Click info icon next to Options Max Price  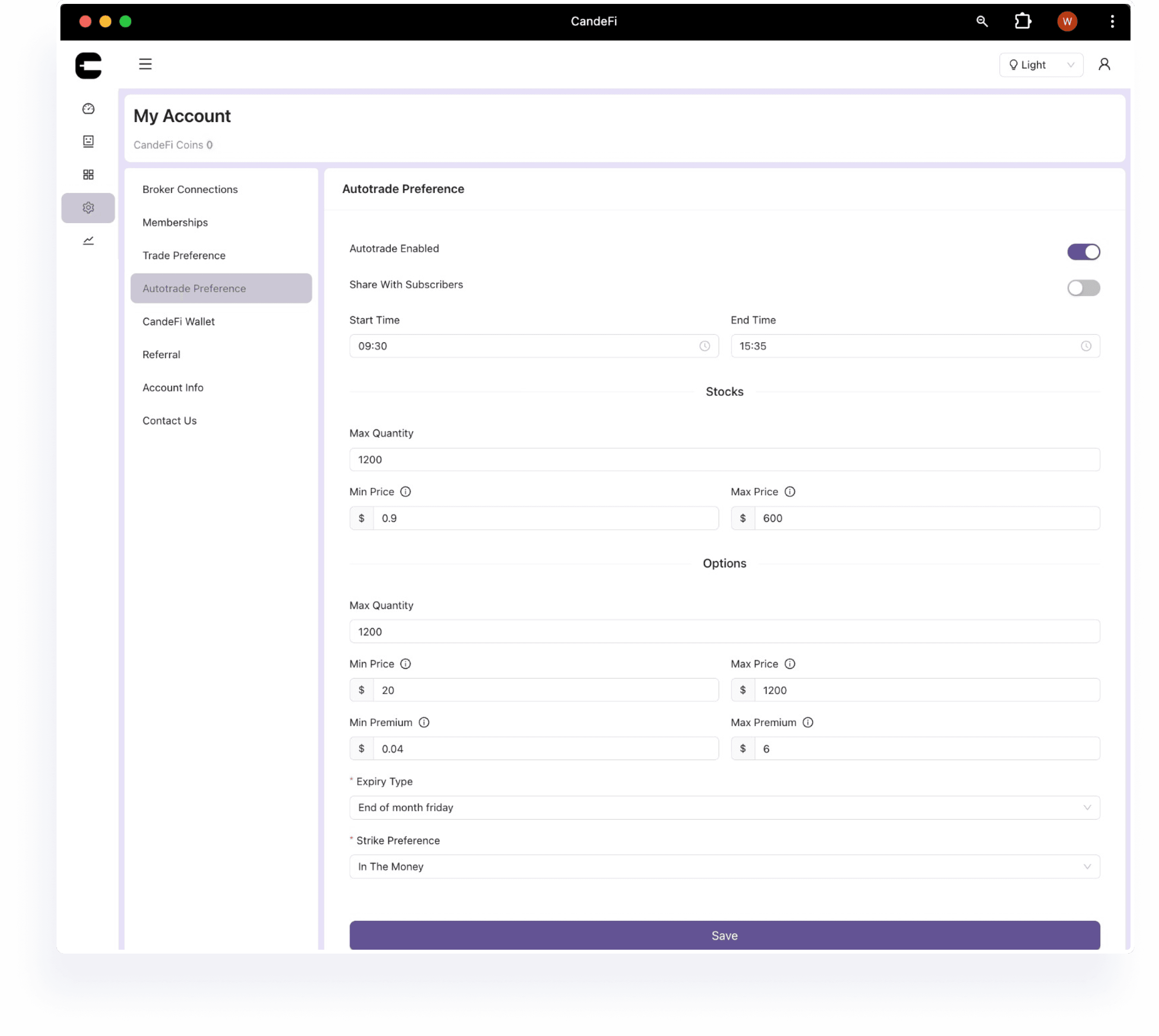tap(790, 664)
